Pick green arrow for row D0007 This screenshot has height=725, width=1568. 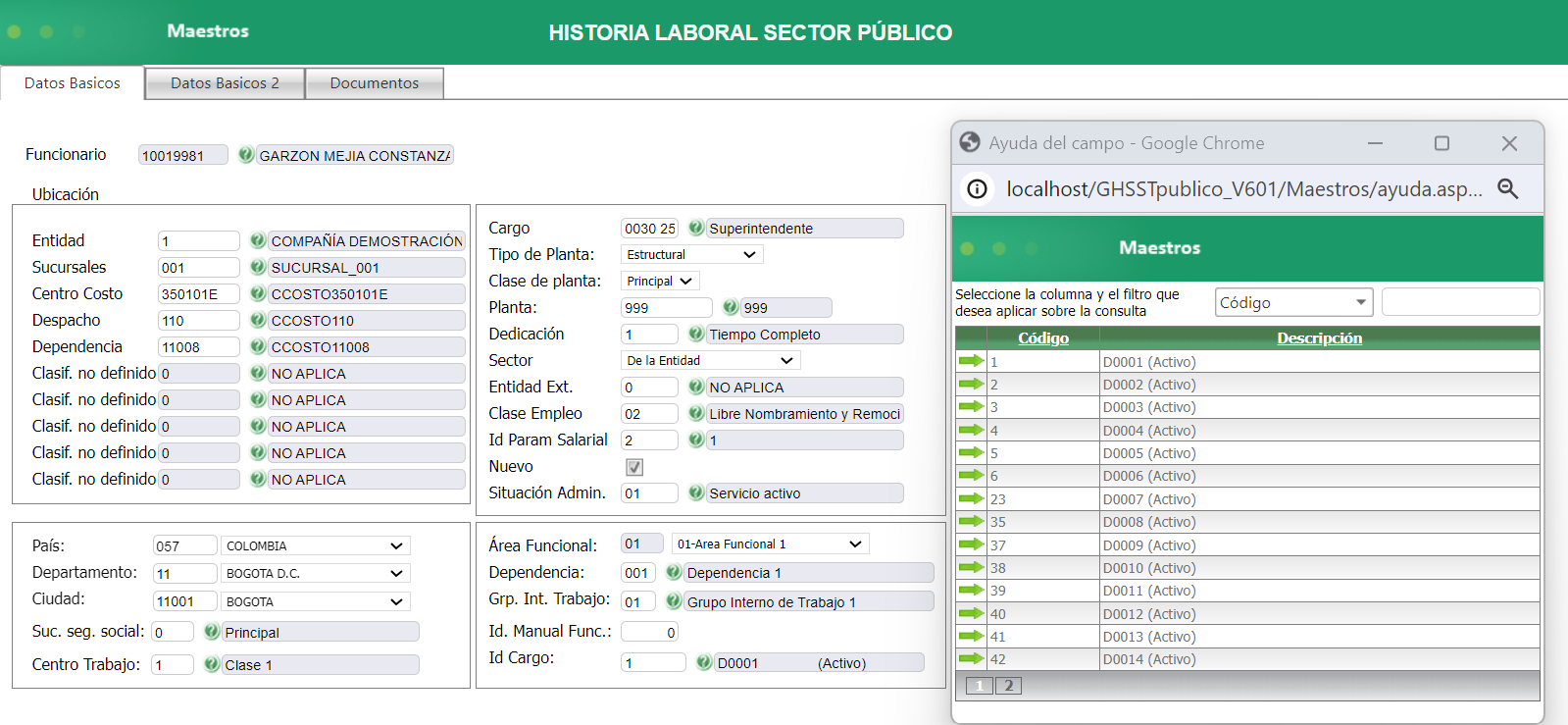click(971, 498)
